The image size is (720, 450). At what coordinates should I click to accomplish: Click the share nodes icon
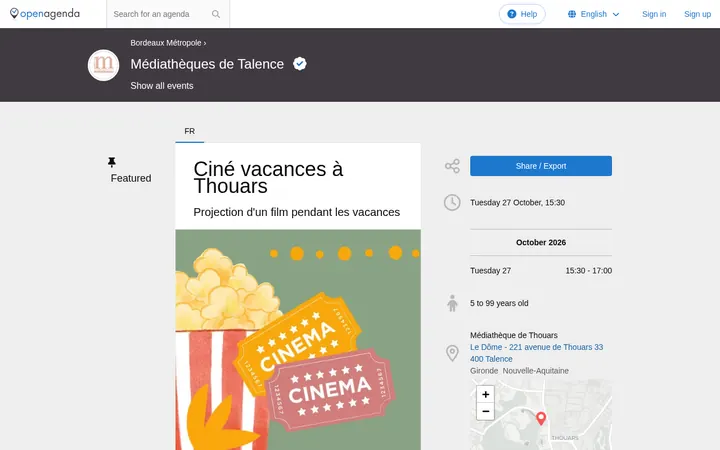(x=452, y=166)
